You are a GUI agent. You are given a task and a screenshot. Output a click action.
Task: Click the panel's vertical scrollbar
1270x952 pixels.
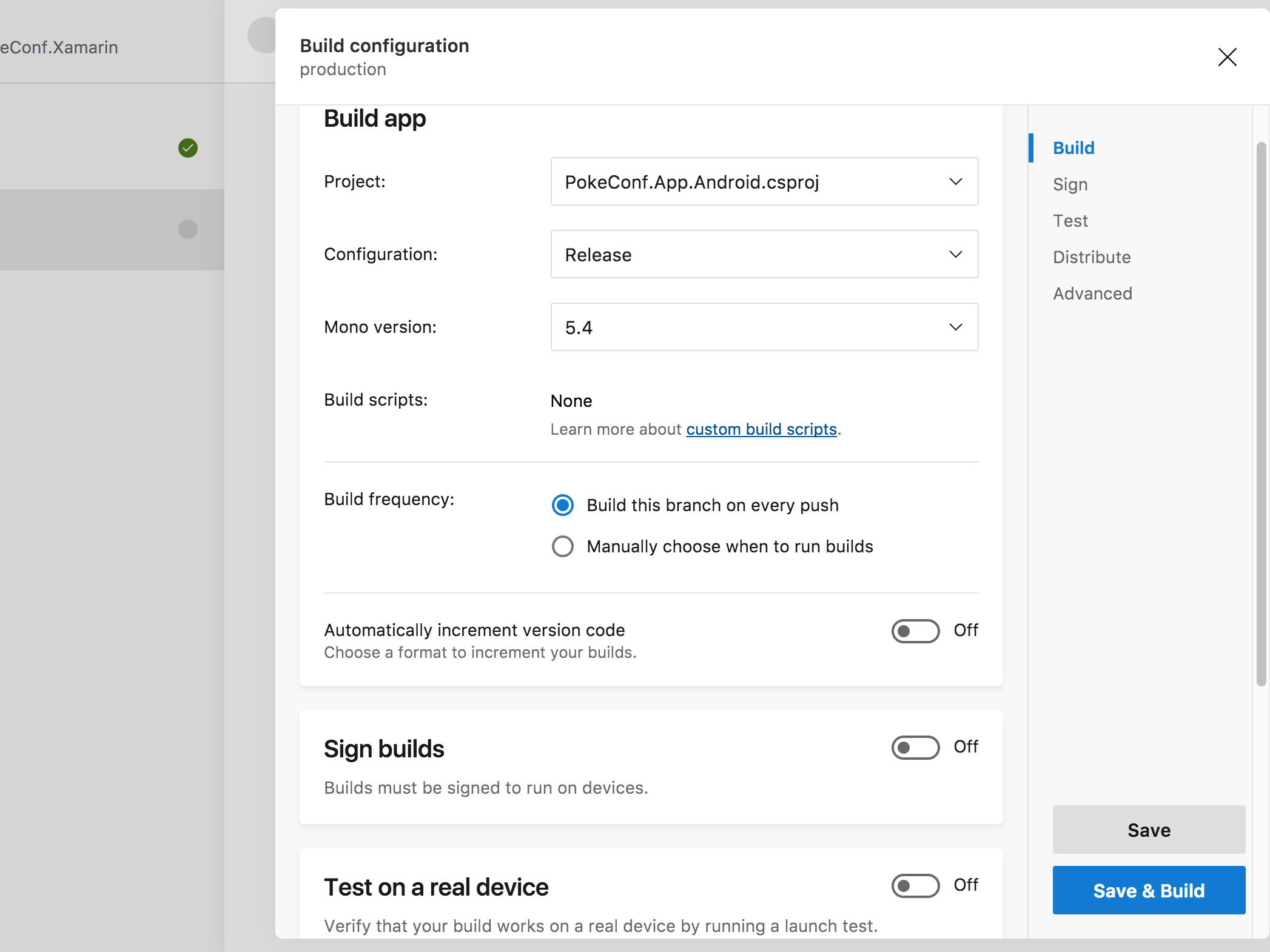(x=1261, y=414)
